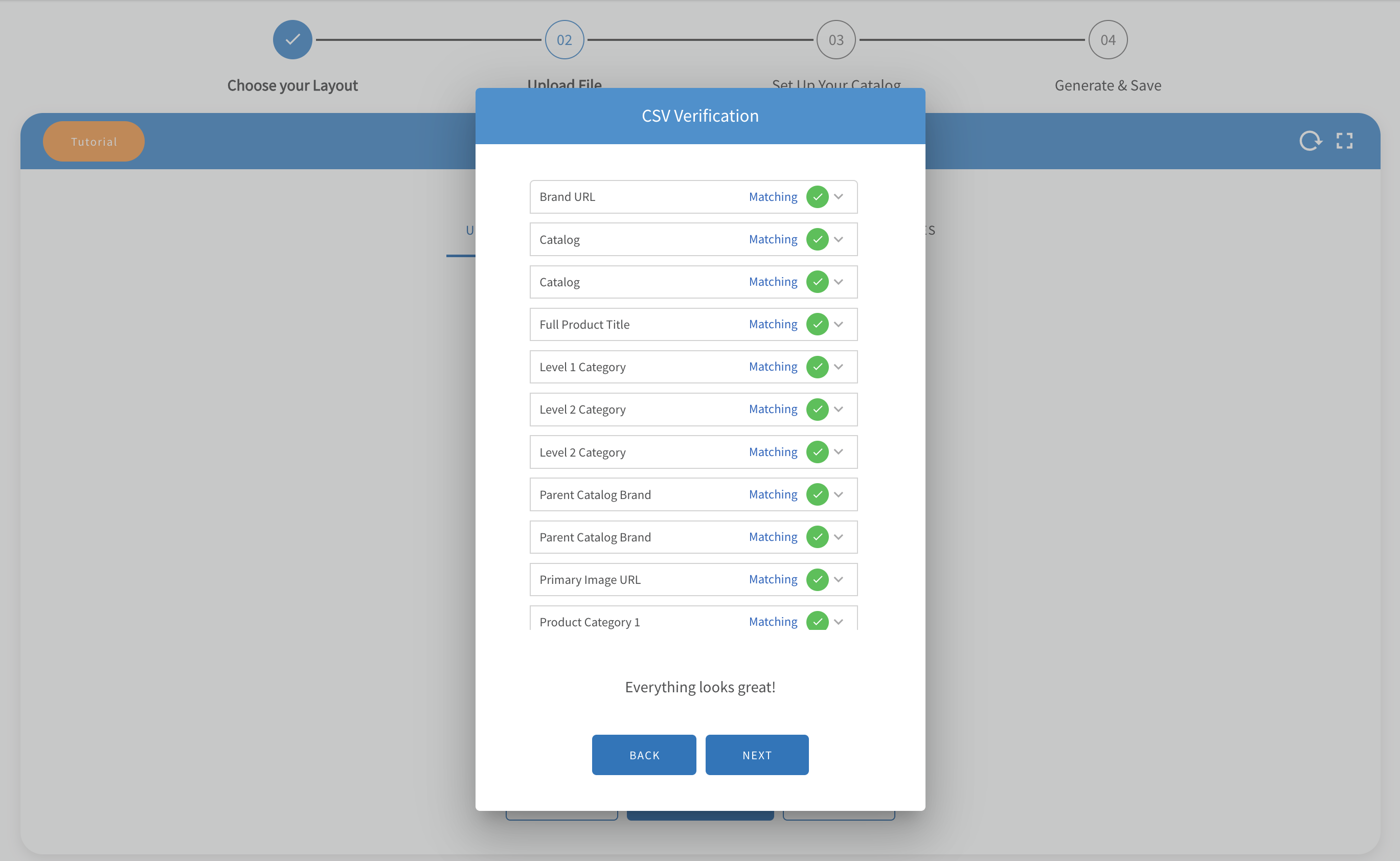Viewport: 1400px width, 861px height.
Task: Click the green check for Level 1 Category
Action: 817,367
